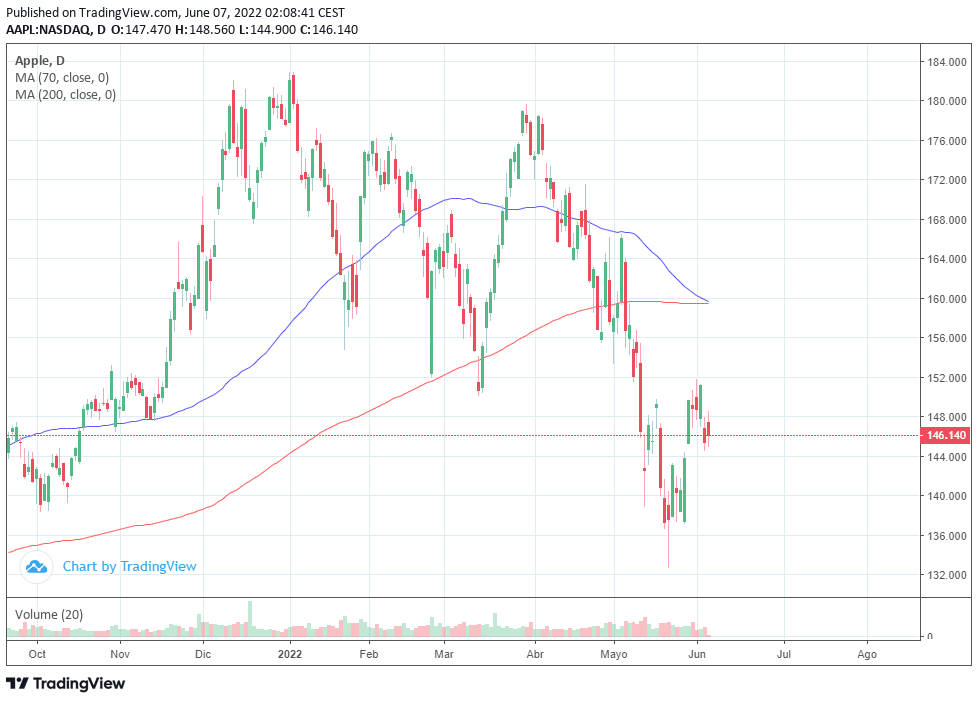Click the O:147.470 open value
The width and height of the screenshot is (978, 702).
[141, 29]
